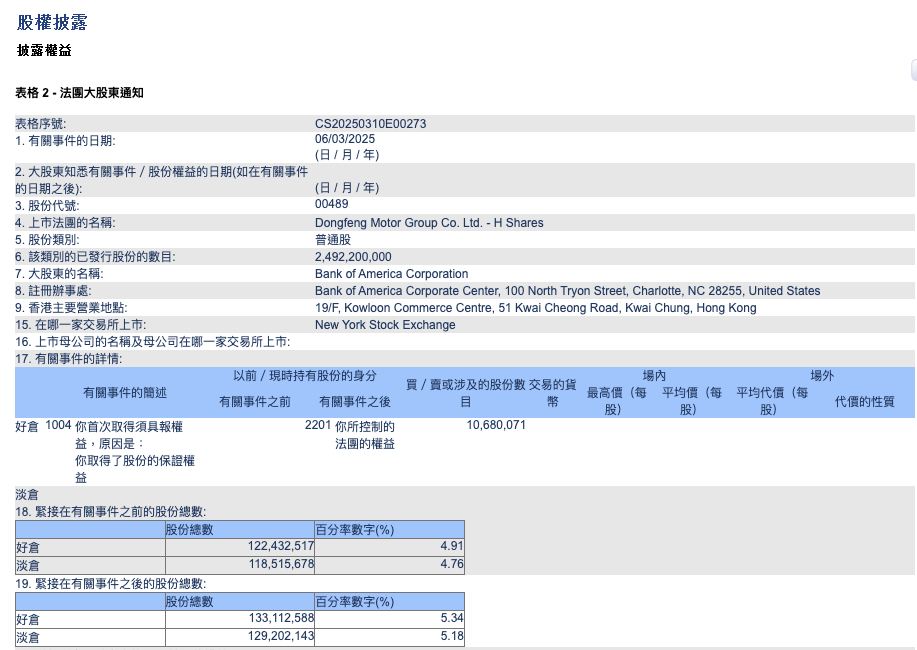Click the partially visible button at right edge
The image size is (917, 650).
(x=913, y=70)
